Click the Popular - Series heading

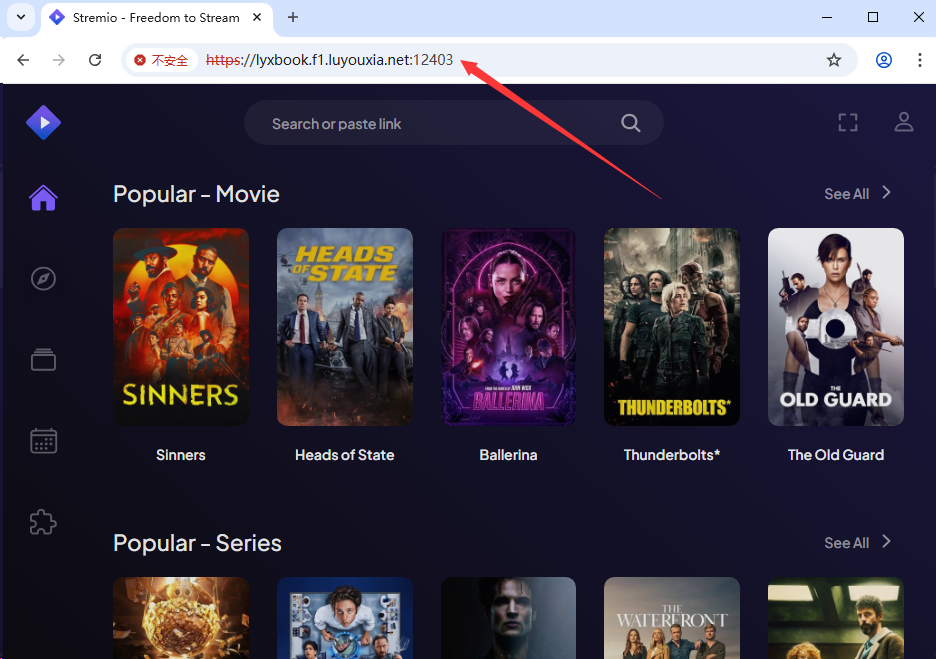click(197, 543)
